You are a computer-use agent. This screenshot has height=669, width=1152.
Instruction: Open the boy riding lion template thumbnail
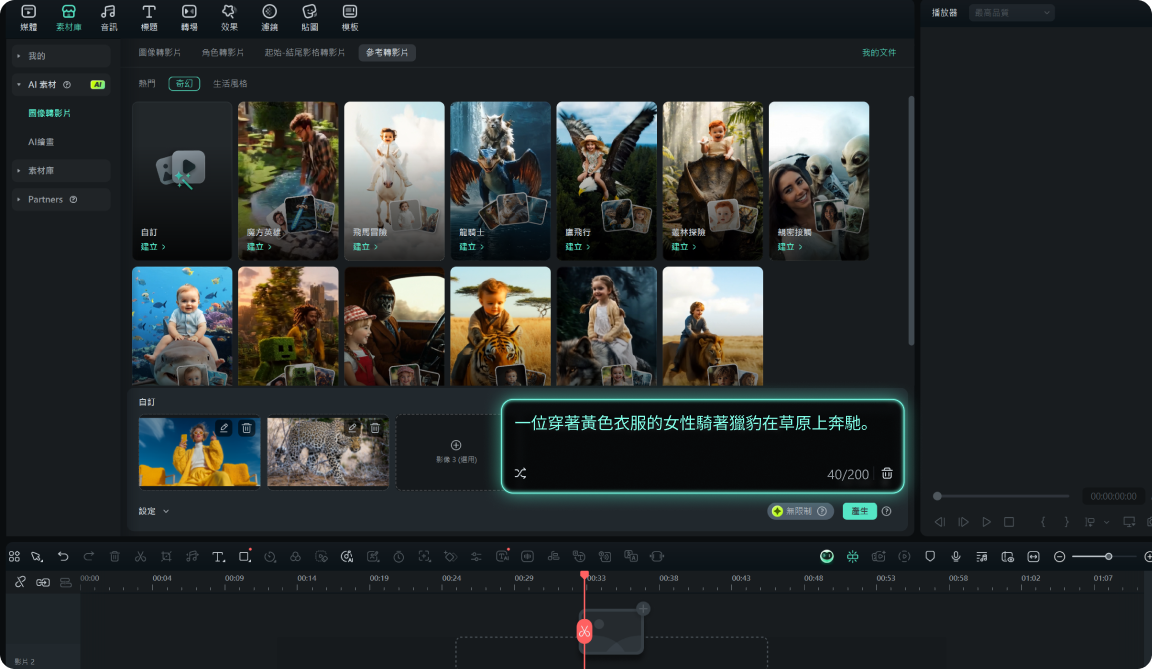(713, 326)
